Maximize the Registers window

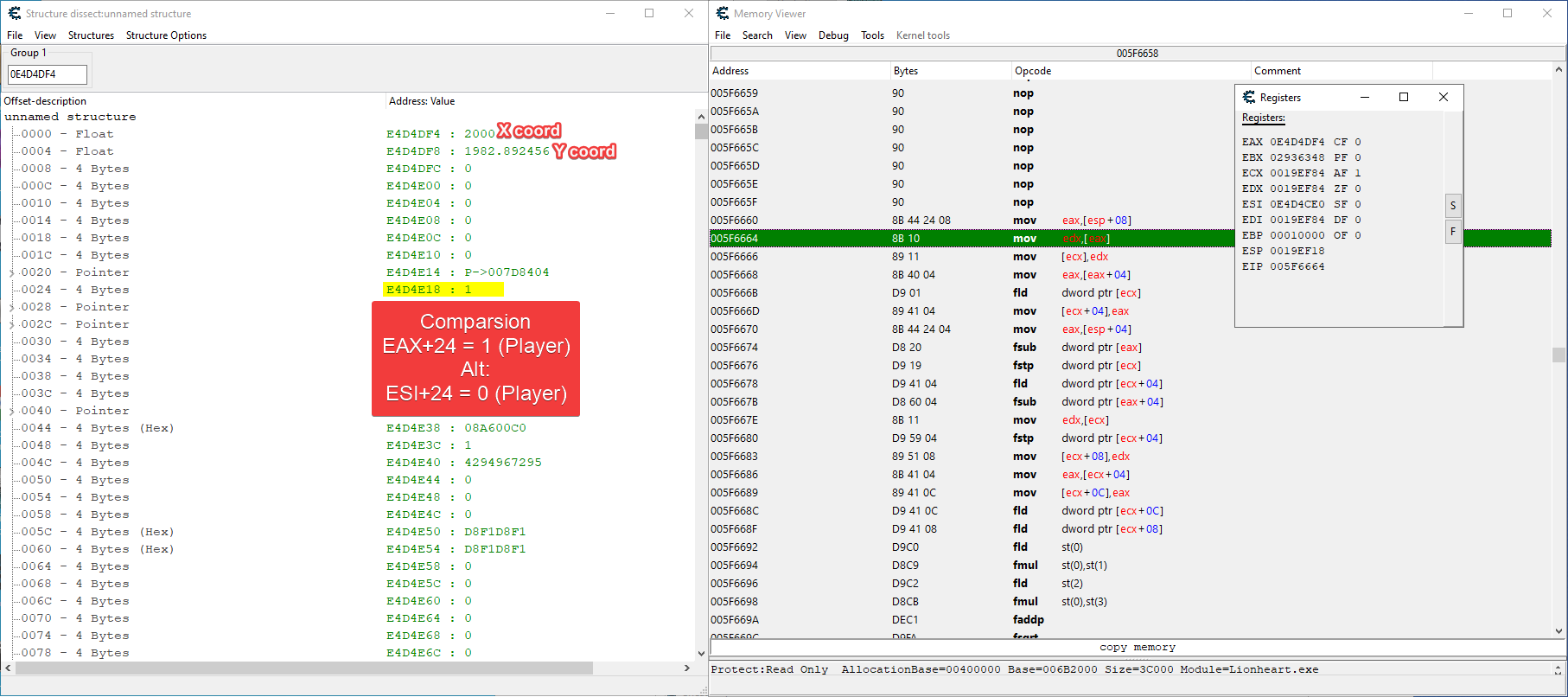click(x=1404, y=97)
